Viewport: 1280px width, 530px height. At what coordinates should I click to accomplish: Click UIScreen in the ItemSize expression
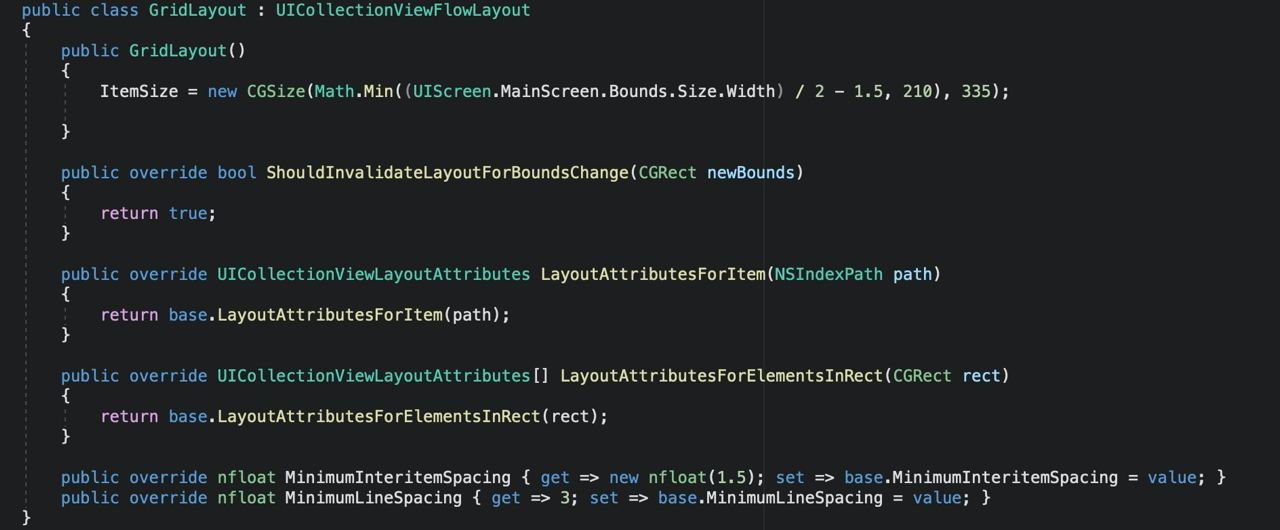(x=452, y=91)
